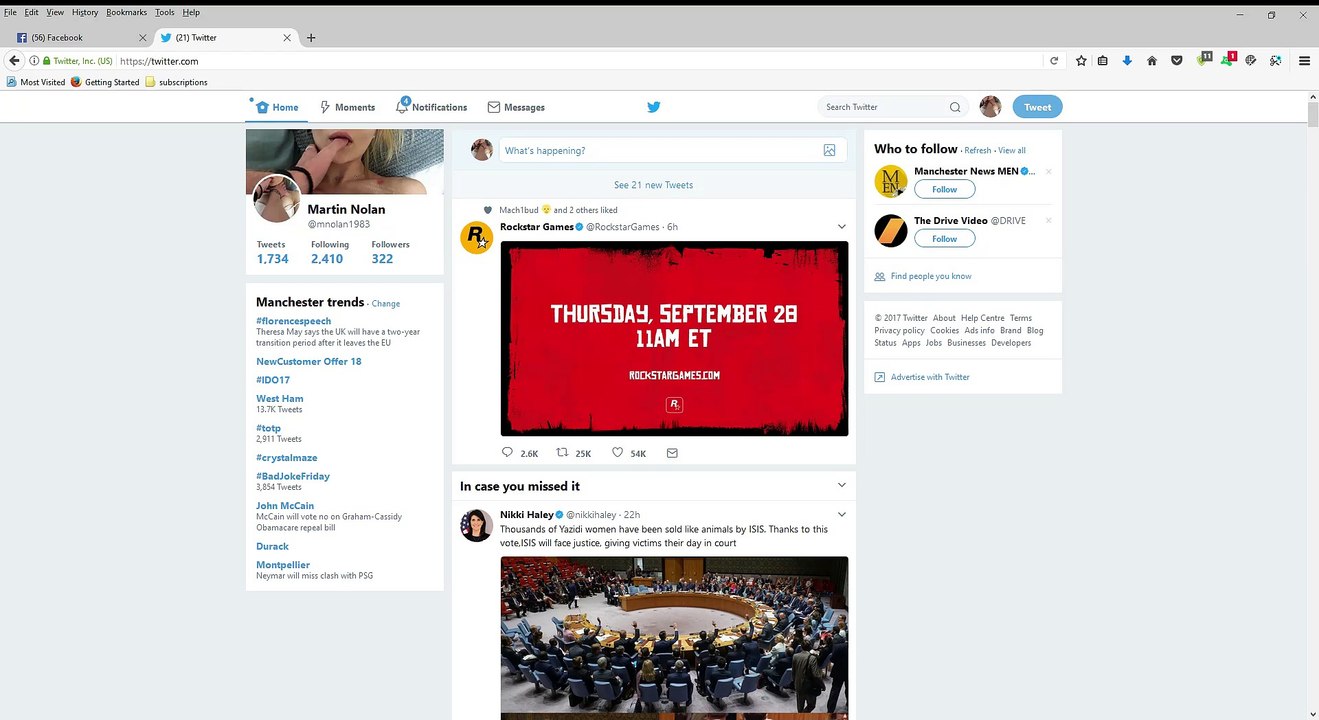Click Find people you know
The image size is (1319, 720).
point(931,276)
